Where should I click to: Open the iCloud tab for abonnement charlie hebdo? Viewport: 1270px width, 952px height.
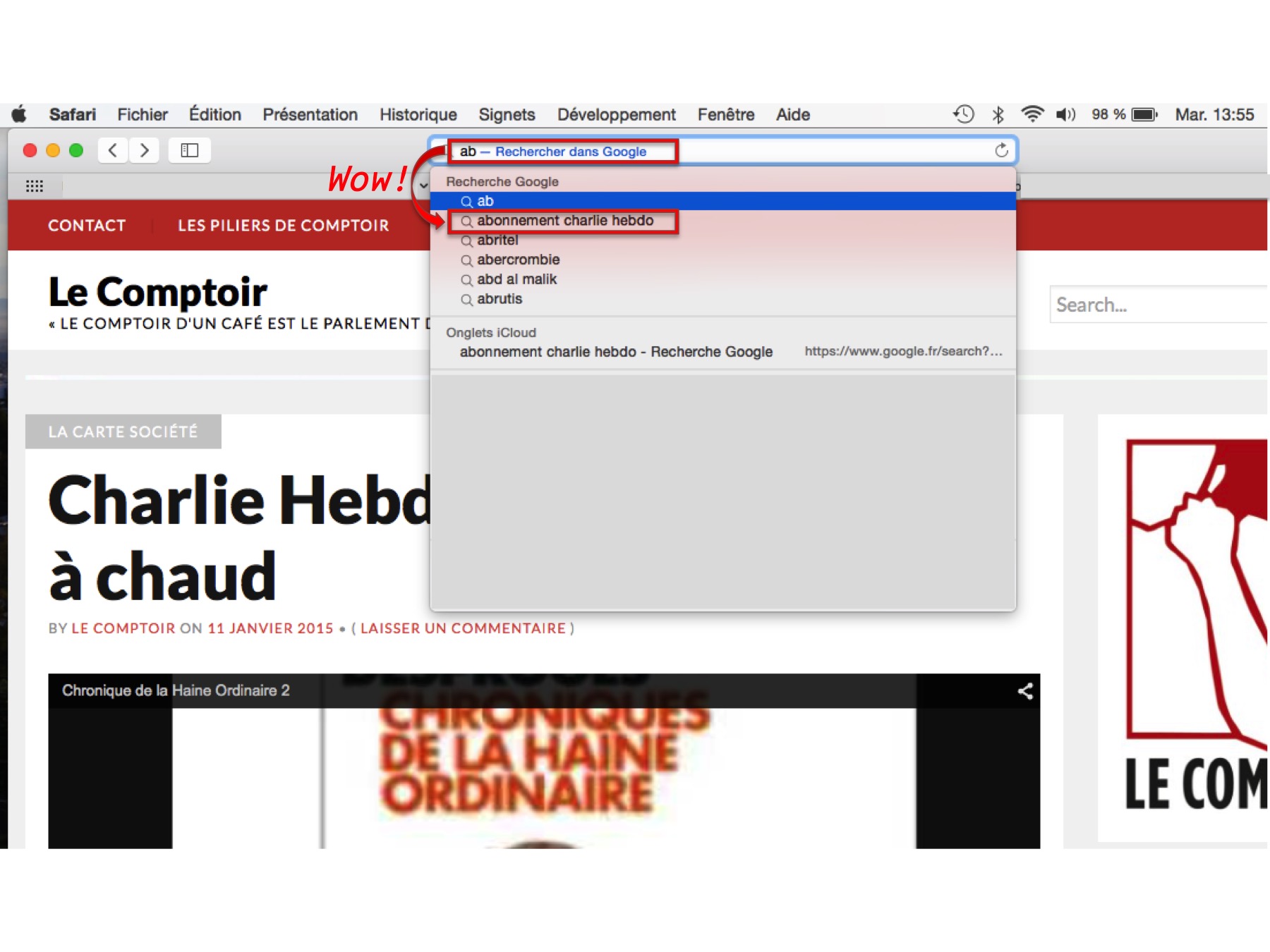[x=616, y=351]
